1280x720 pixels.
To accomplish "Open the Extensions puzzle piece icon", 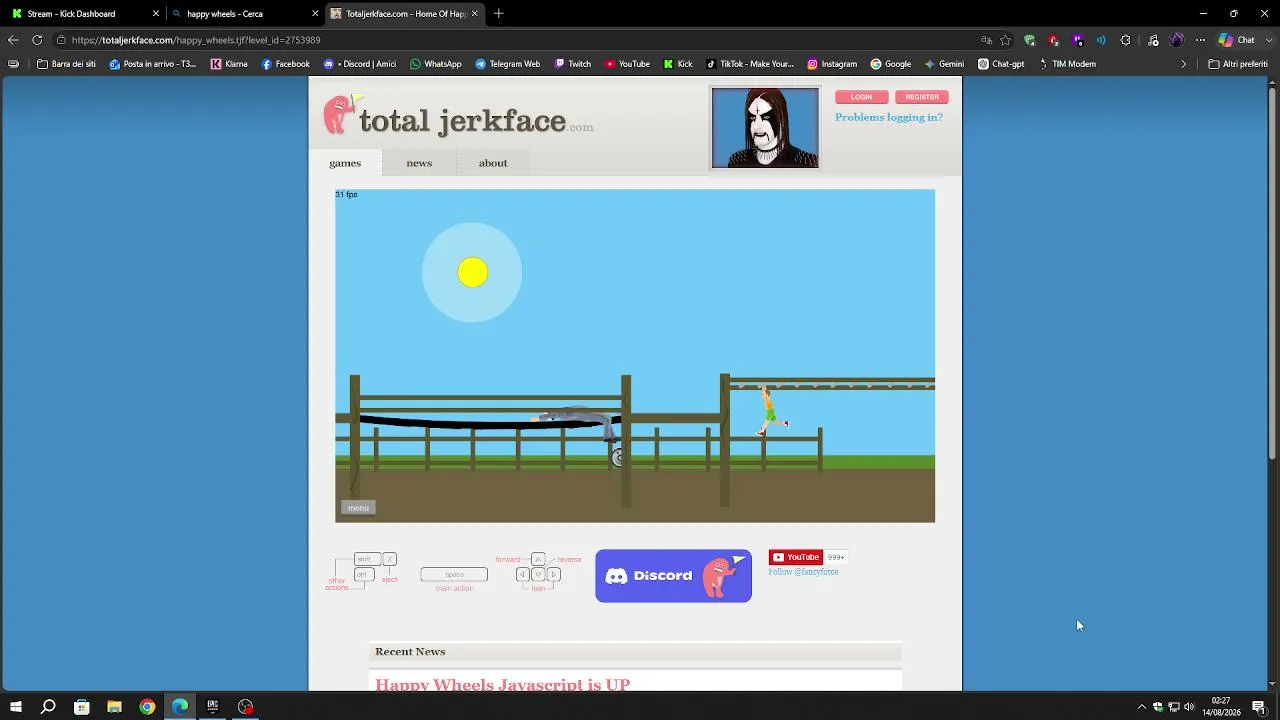I will 1126,40.
